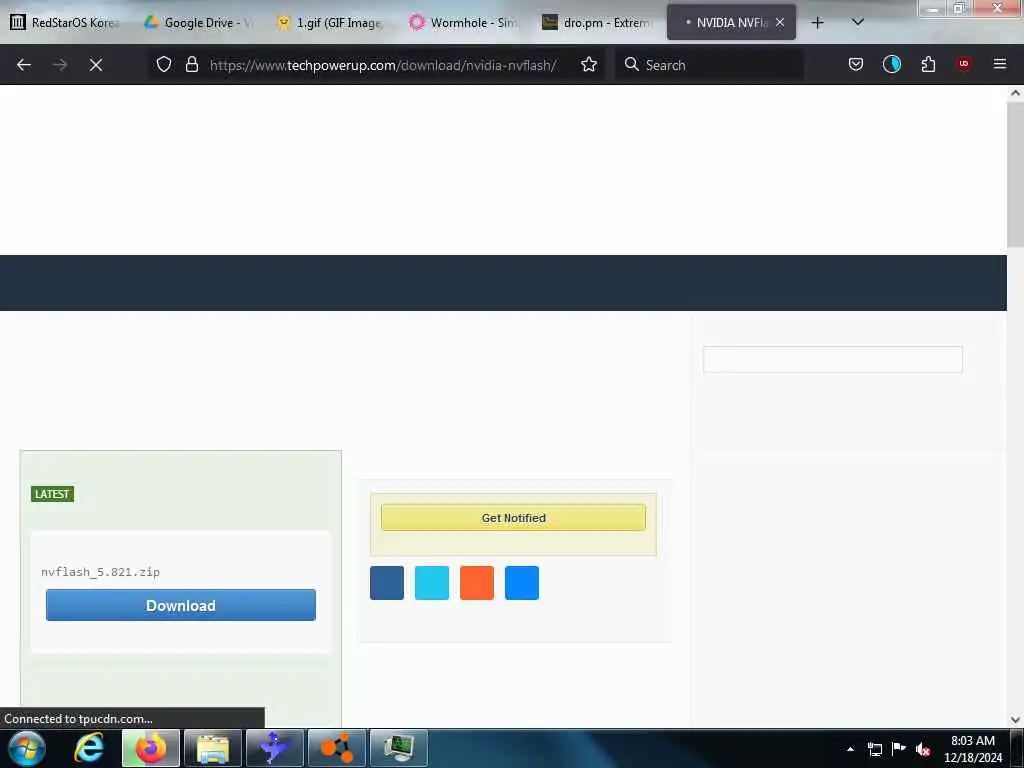The height and width of the screenshot is (768, 1024).
Task: Open the orange nodes taskbar app
Action: click(x=337, y=748)
